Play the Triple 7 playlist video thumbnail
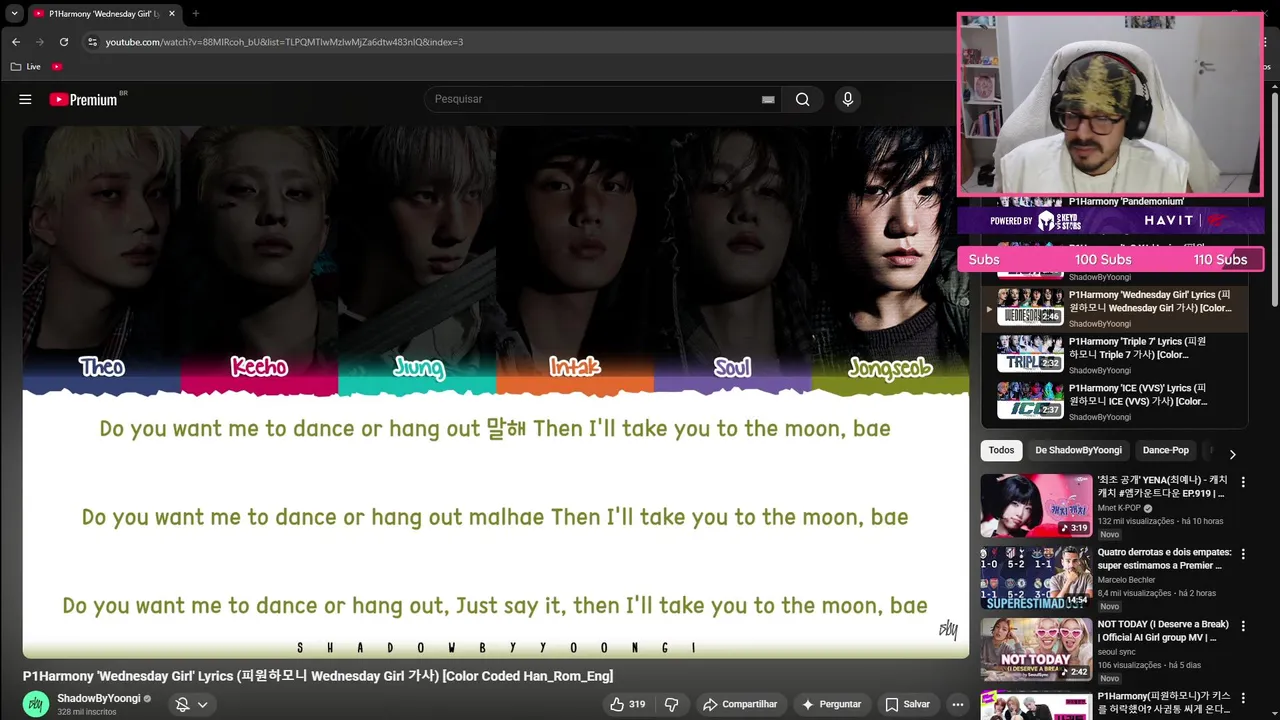The width and height of the screenshot is (1280, 720). pos(1030,355)
